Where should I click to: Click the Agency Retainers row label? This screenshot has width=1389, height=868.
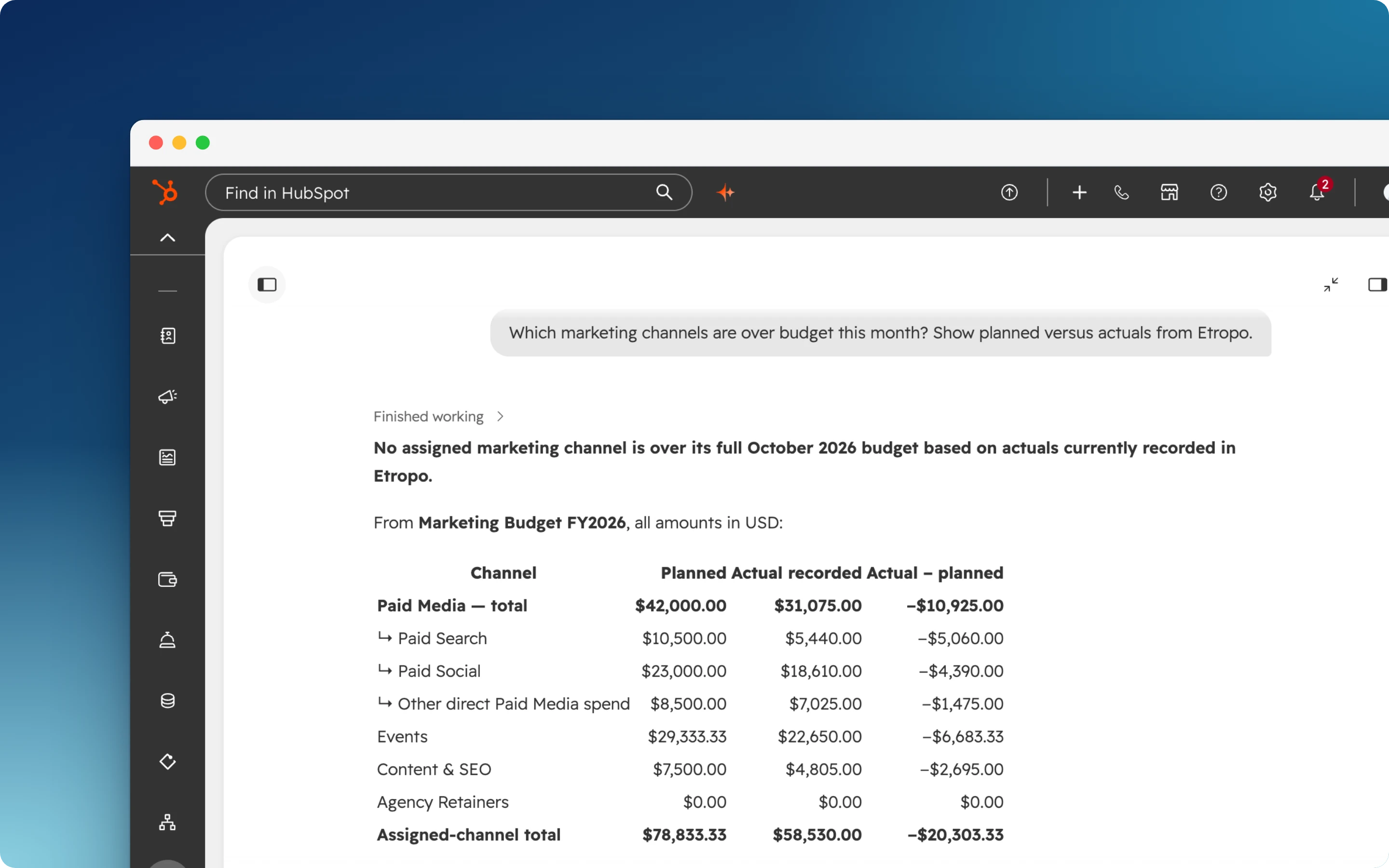tap(443, 802)
